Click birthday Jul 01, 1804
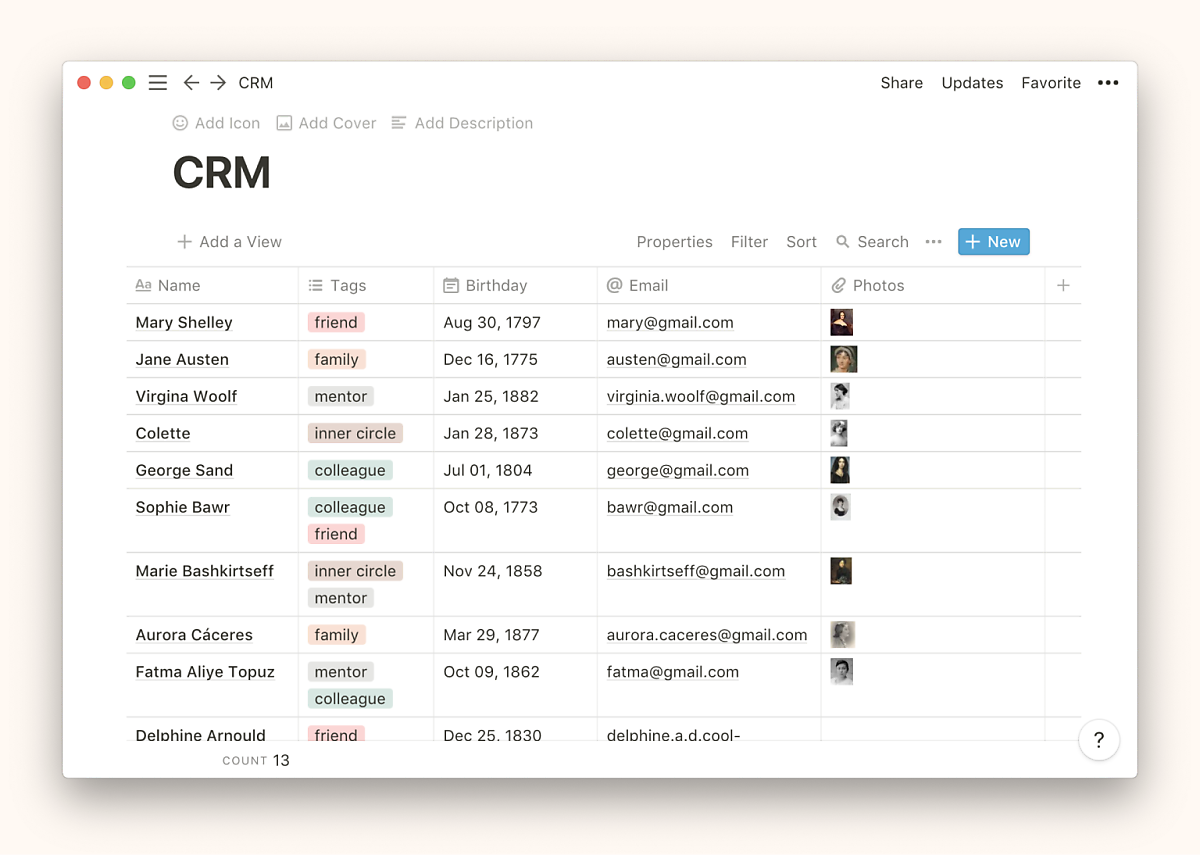This screenshot has height=855, width=1200. click(488, 470)
